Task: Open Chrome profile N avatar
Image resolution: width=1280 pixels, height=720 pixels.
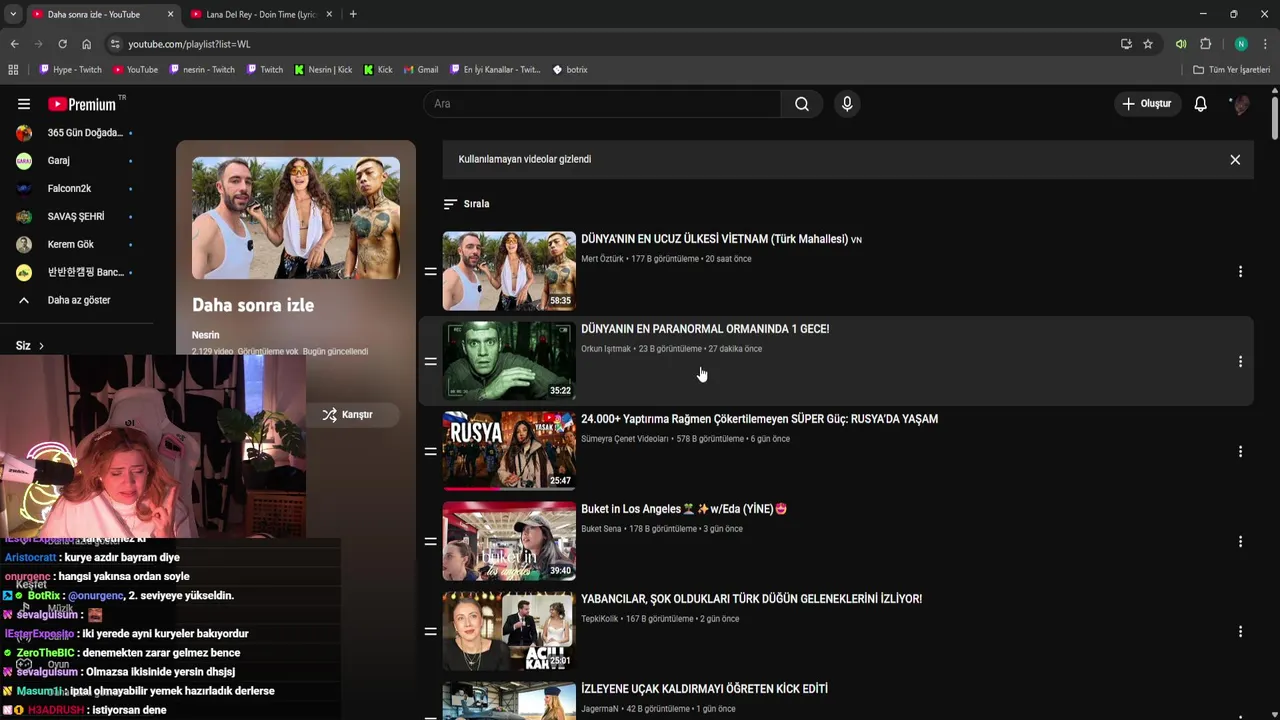Action: click(1241, 44)
